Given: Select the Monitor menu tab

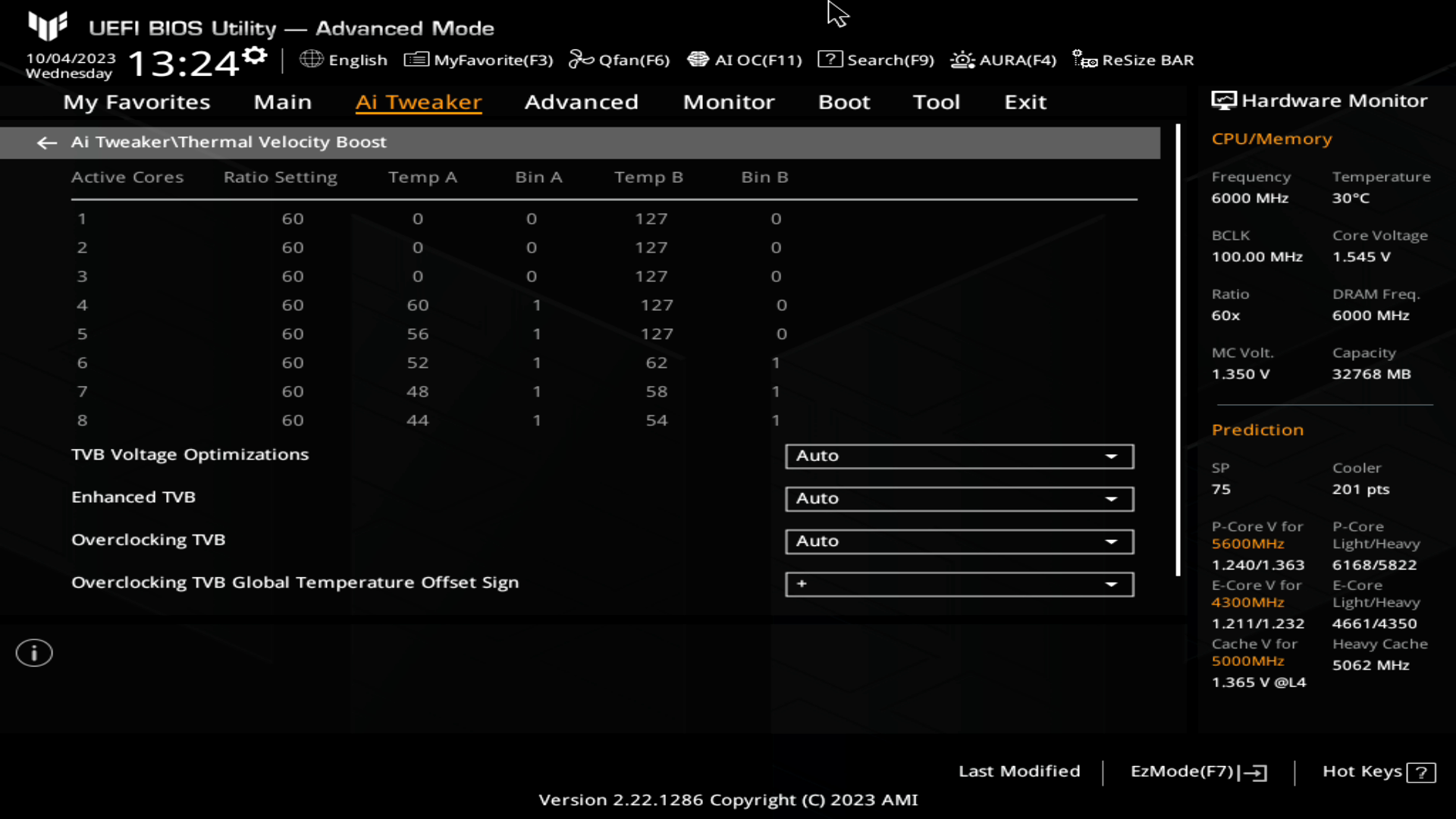Looking at the screenshot, I should click(729, 101).
